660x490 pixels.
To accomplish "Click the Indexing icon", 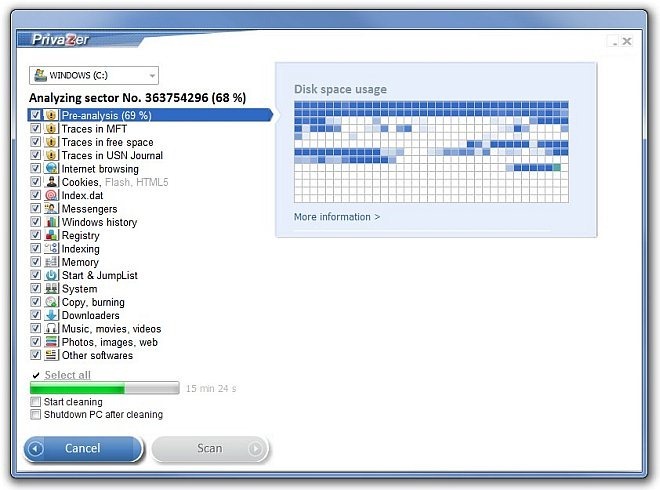I will (x=51, y=248).
